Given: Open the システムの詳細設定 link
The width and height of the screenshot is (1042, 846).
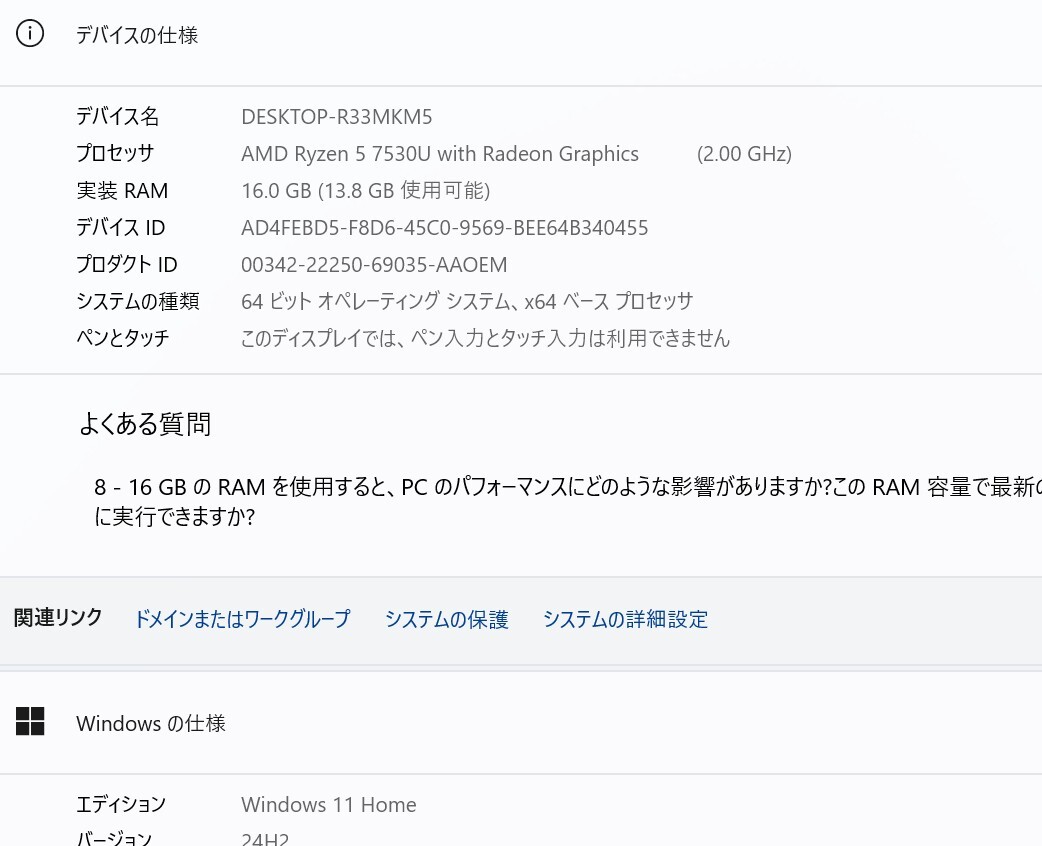Looking at the screenshot, I should 625,619.
